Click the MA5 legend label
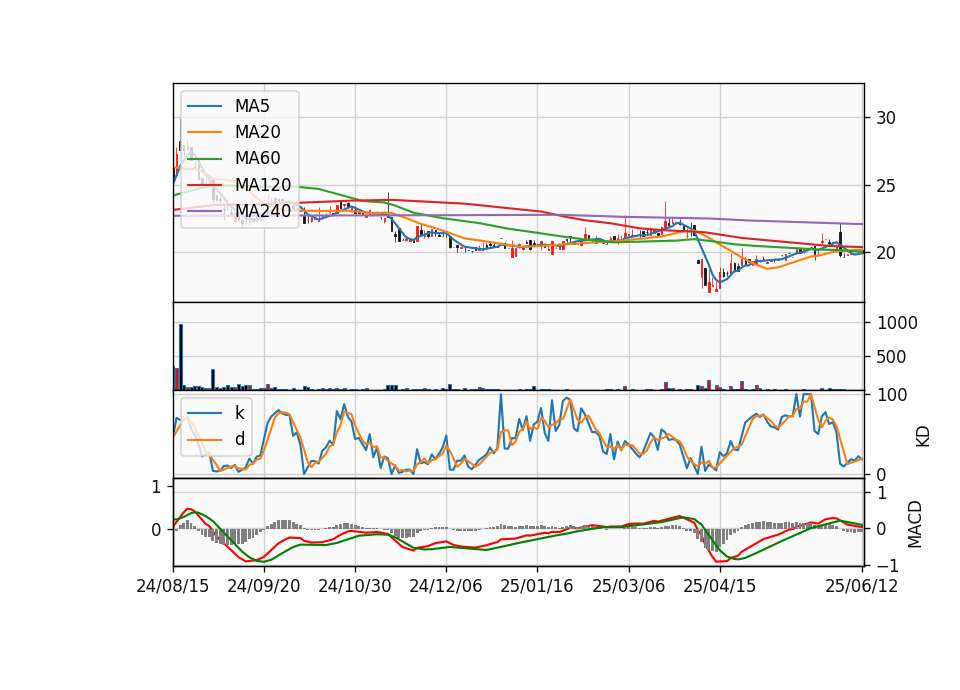The width and height of the screenshot is (960, 690). pyautogui.click(x=252, y=106)
